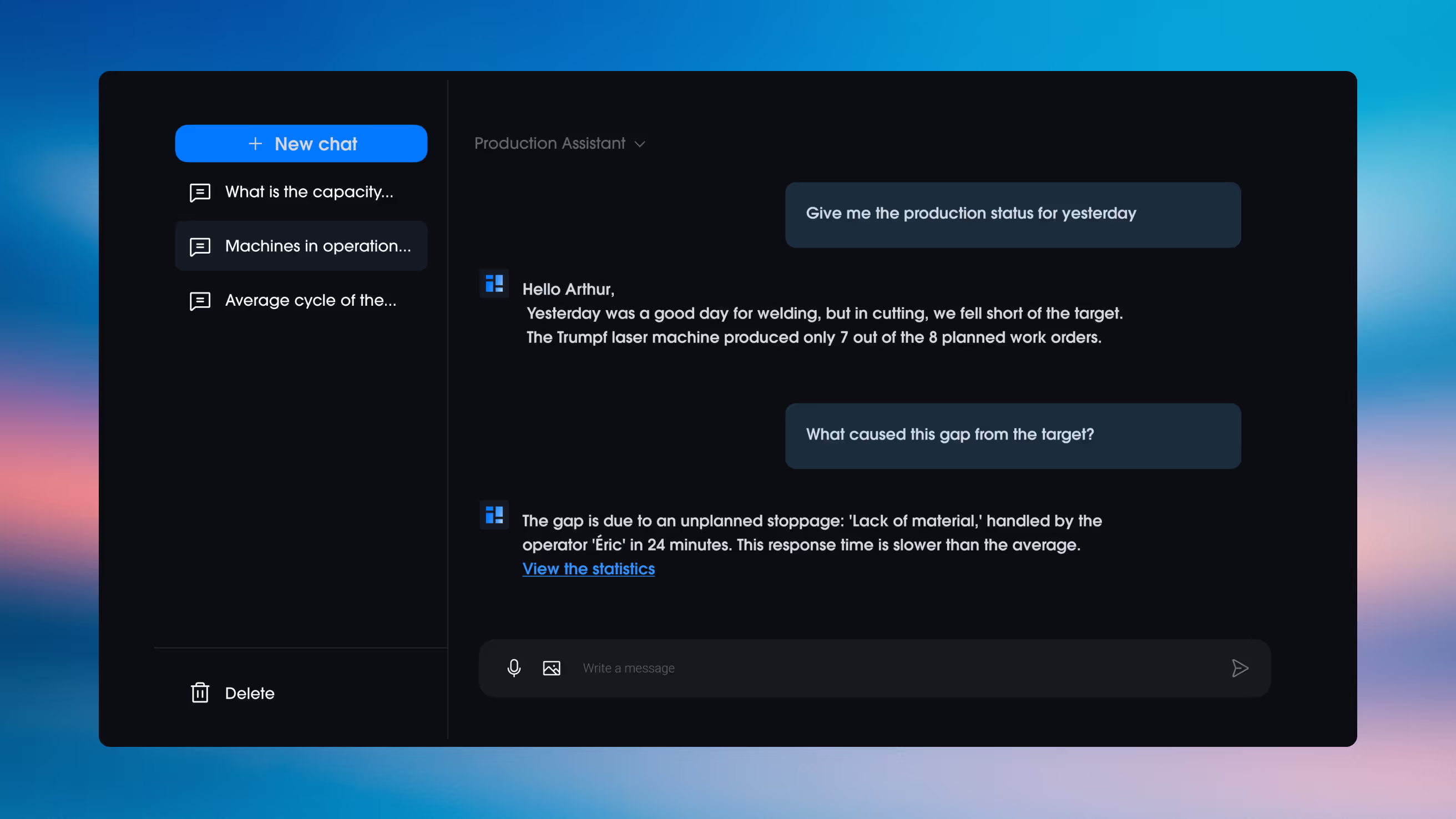Click the microphone voice input icon

[x=514, y=668]
